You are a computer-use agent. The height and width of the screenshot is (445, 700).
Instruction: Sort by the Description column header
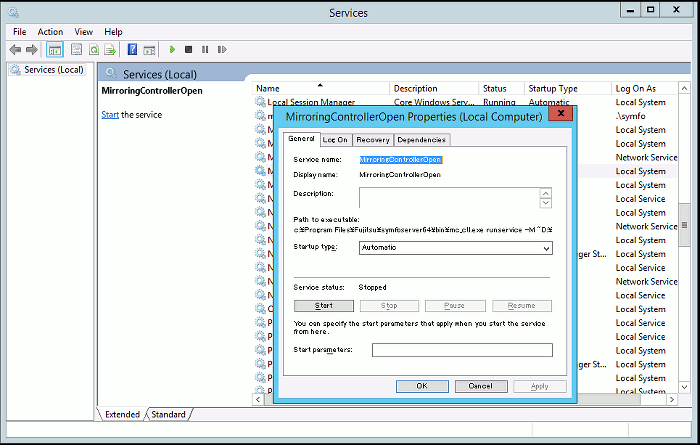[434, 88]
